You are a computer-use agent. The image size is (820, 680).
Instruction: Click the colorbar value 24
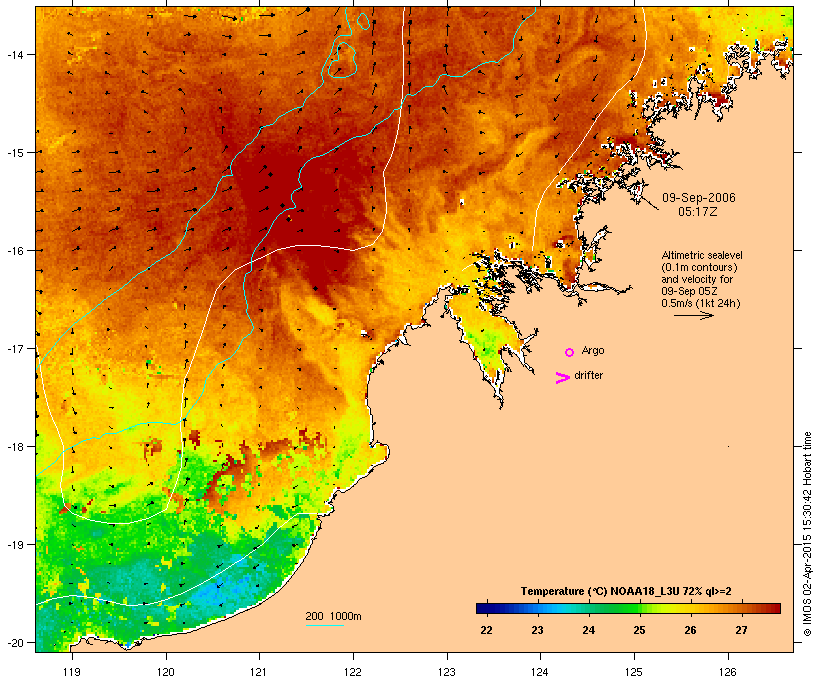588,630
